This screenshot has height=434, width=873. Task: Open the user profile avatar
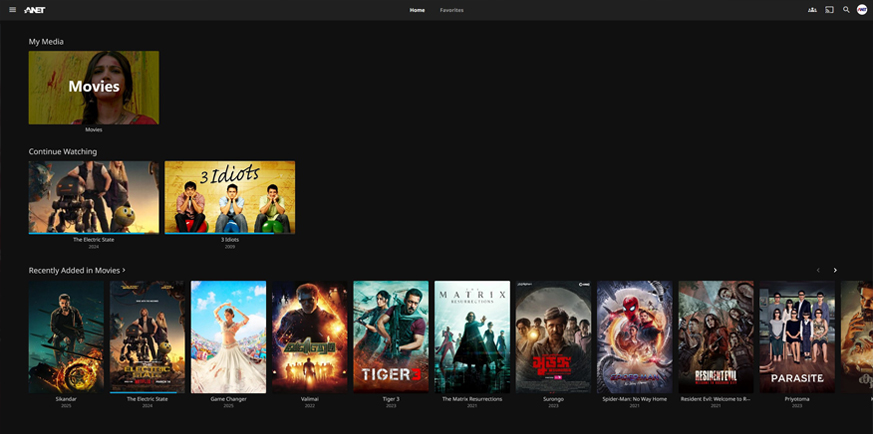(x=862, y=10)
